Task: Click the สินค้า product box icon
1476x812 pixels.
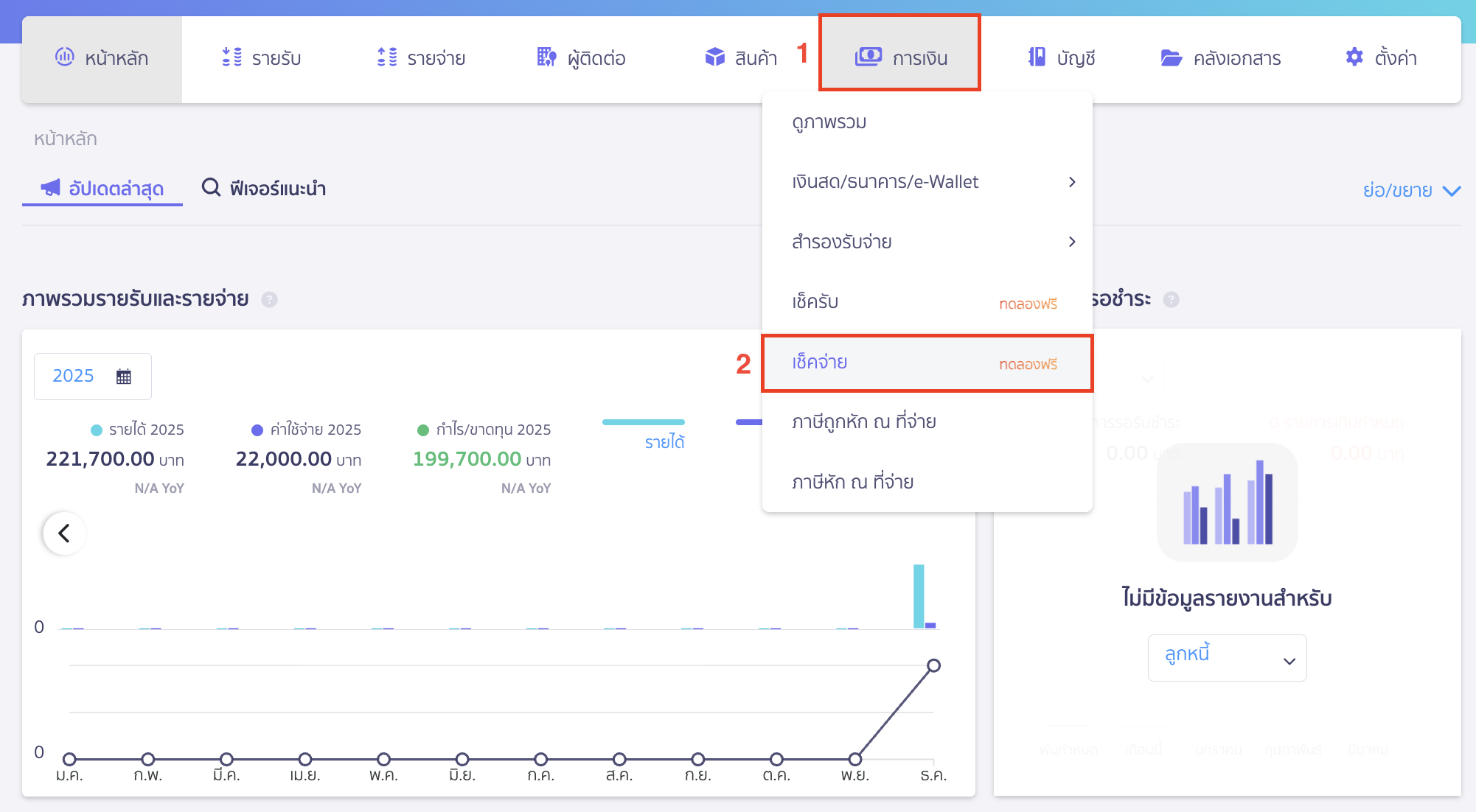Action: (714, 57)
